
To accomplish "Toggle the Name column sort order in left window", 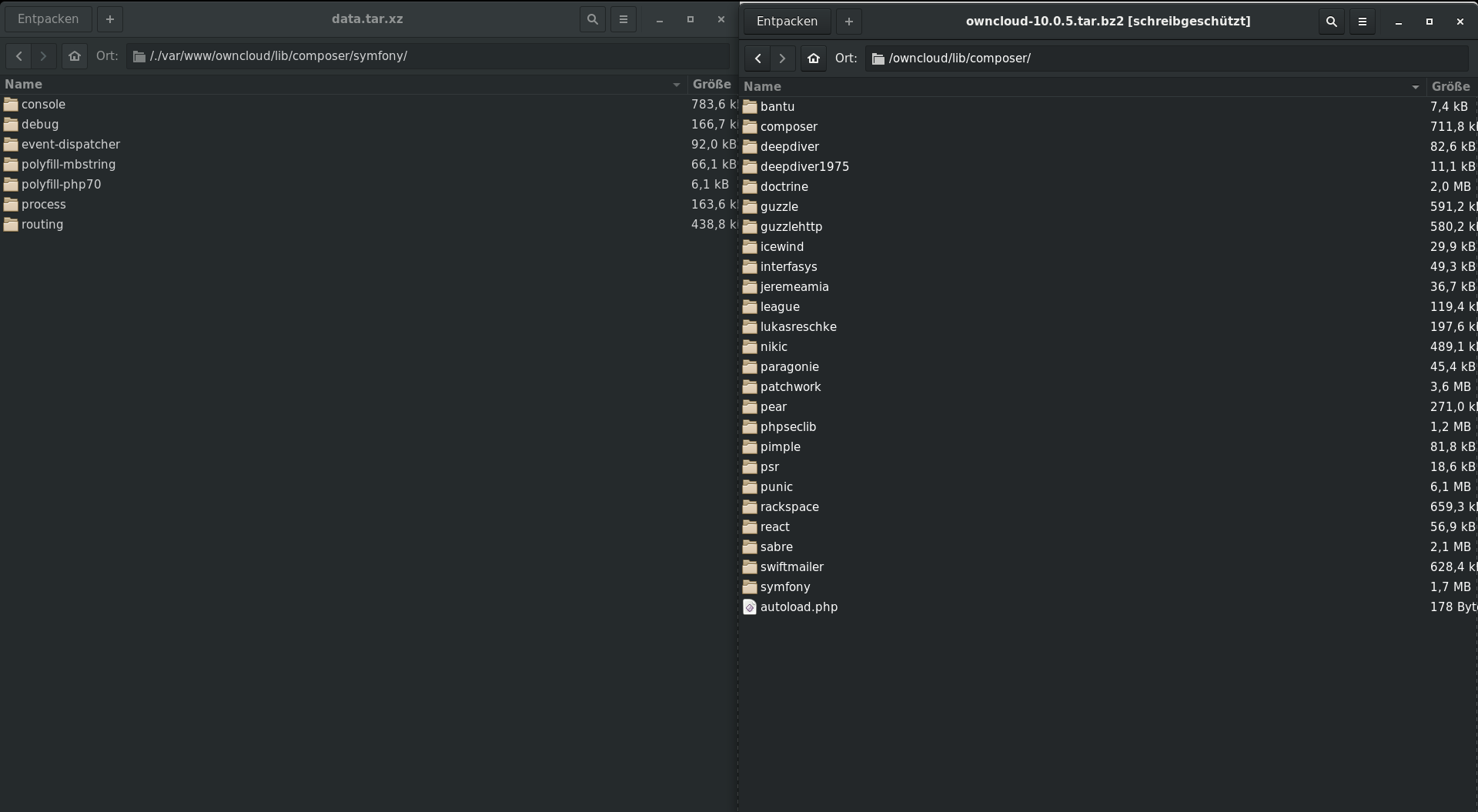I will [x=25, y=84].
